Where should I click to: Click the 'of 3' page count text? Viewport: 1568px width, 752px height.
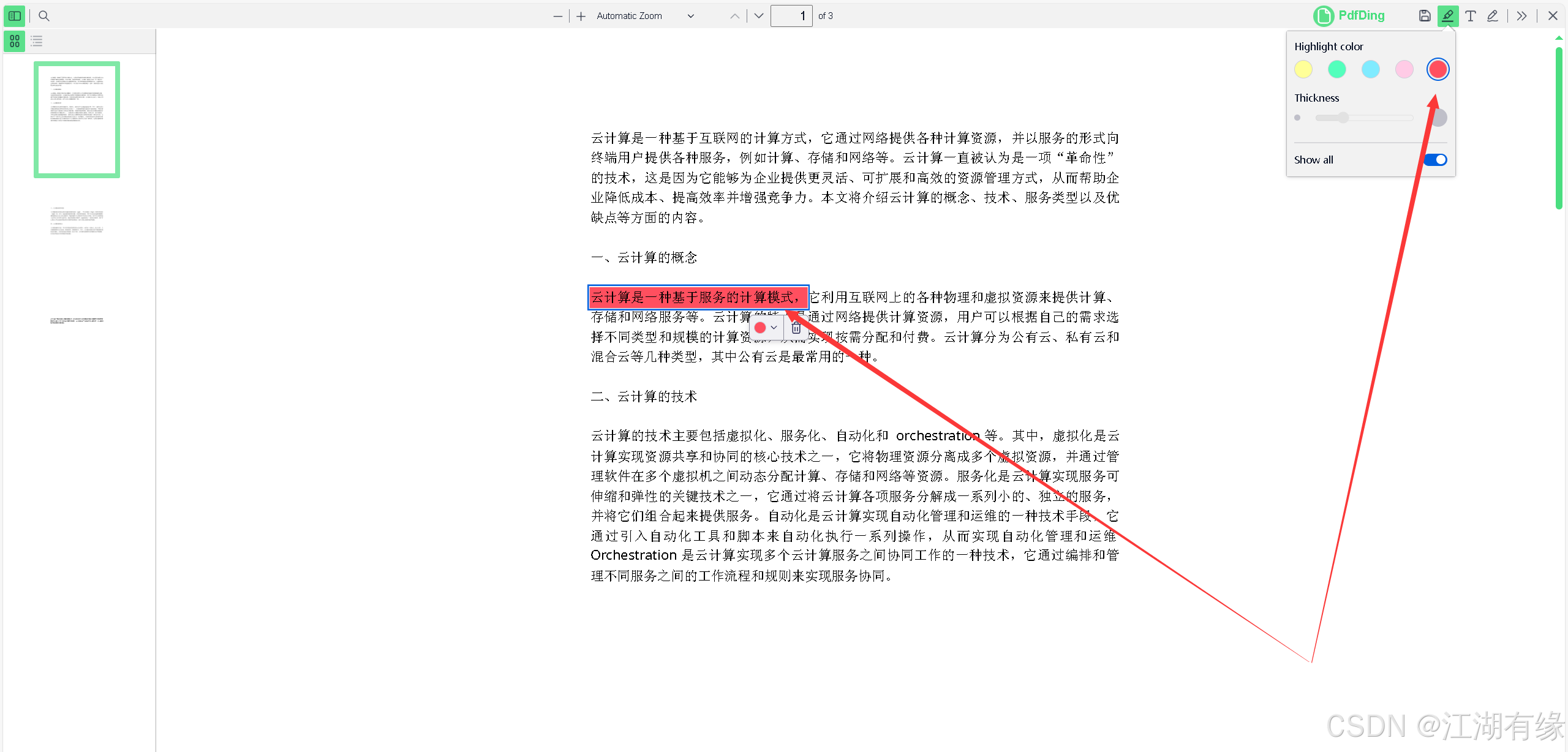coord(825,16)
